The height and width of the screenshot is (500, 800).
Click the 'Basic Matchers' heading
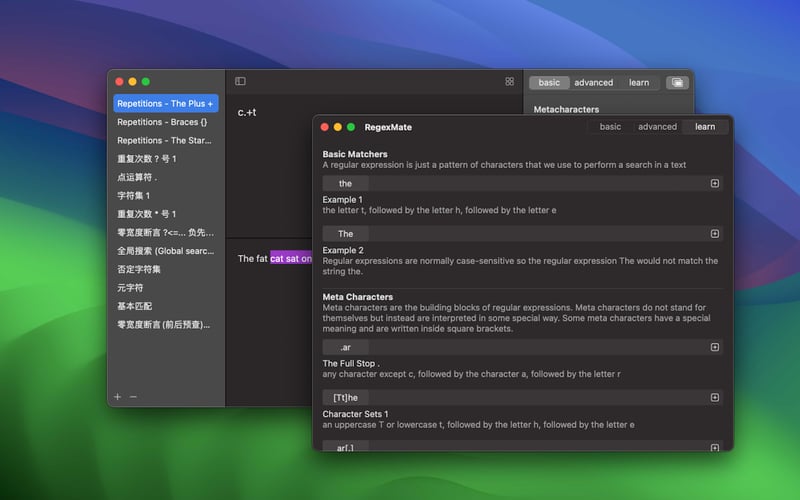(x=355, y=154)
